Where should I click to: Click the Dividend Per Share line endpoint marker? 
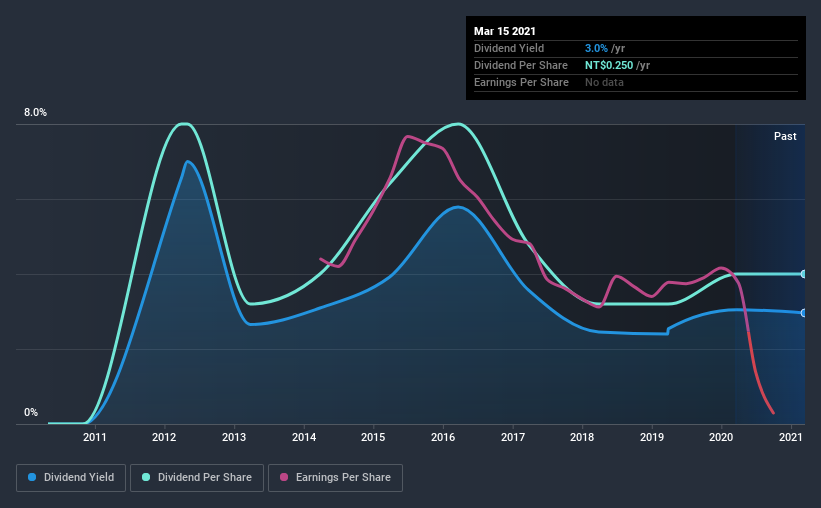pos(803,274)
